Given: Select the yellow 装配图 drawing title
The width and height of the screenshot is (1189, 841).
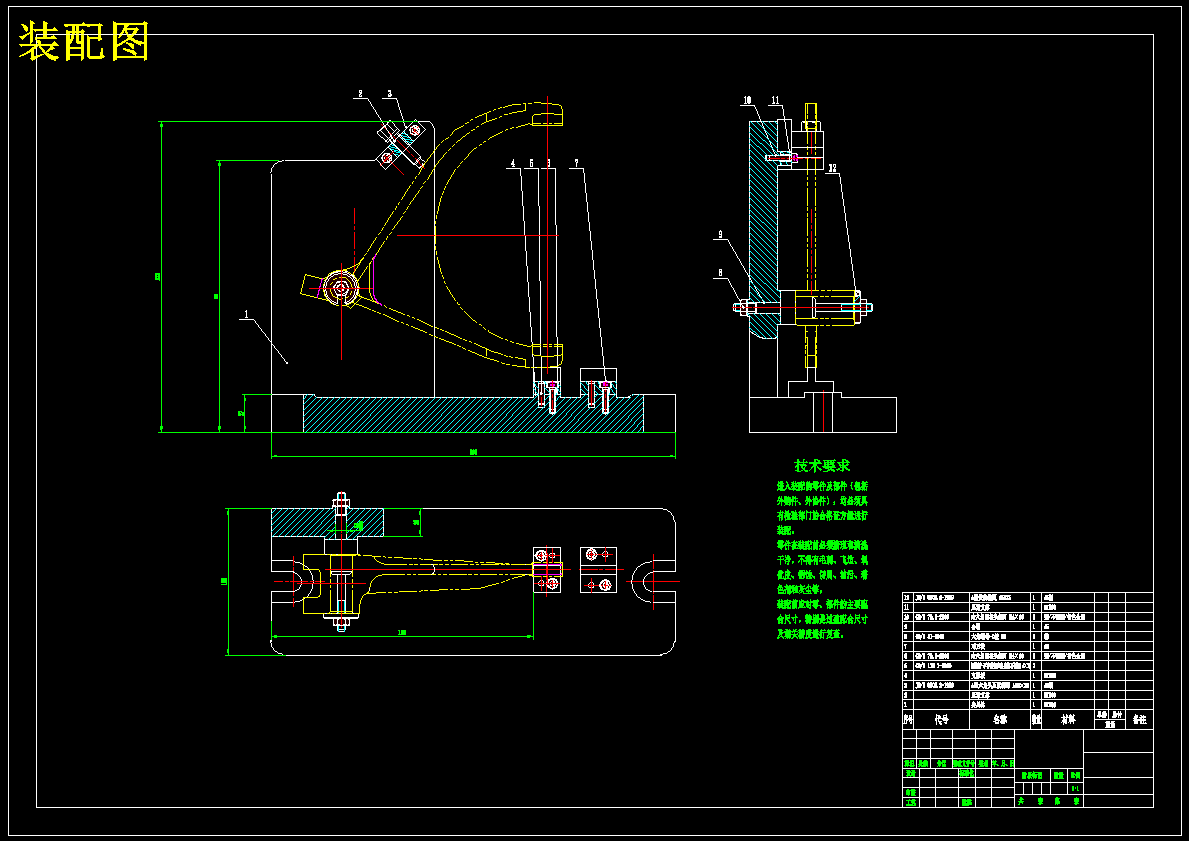Looking at the screenshot, I should click(x=83, y=42).
